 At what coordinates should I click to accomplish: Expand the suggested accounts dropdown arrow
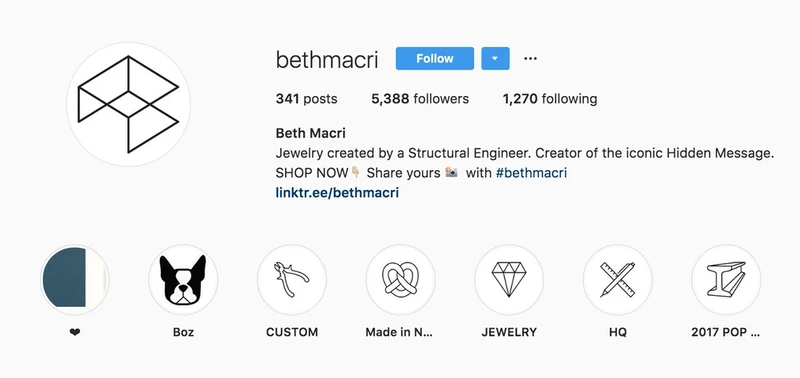pyautogui.click(x=495, y=59)
